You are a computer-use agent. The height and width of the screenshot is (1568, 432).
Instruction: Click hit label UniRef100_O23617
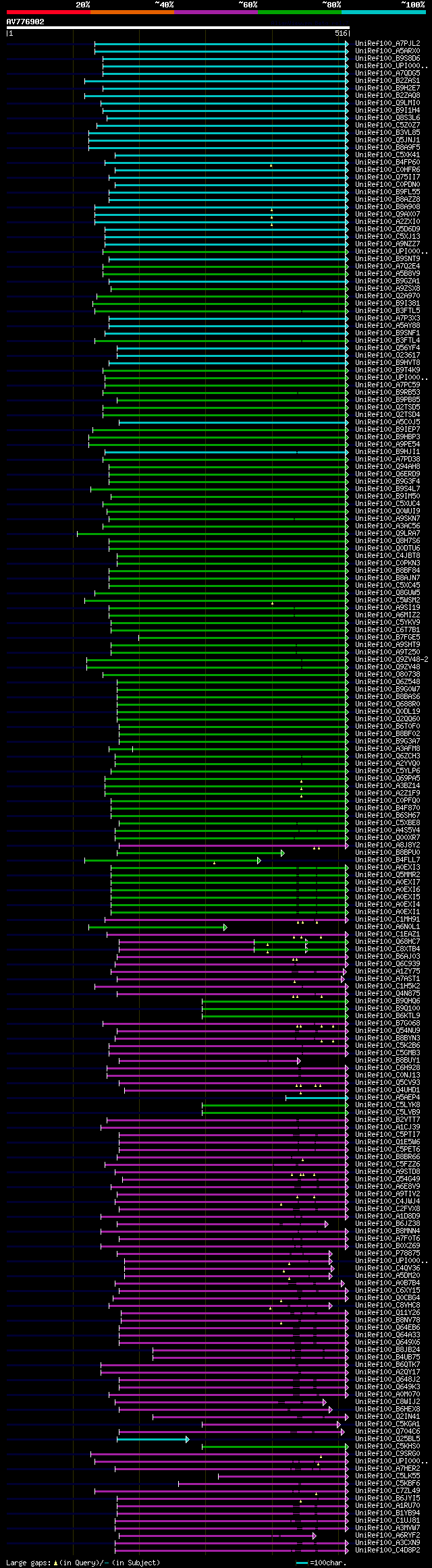387,356
